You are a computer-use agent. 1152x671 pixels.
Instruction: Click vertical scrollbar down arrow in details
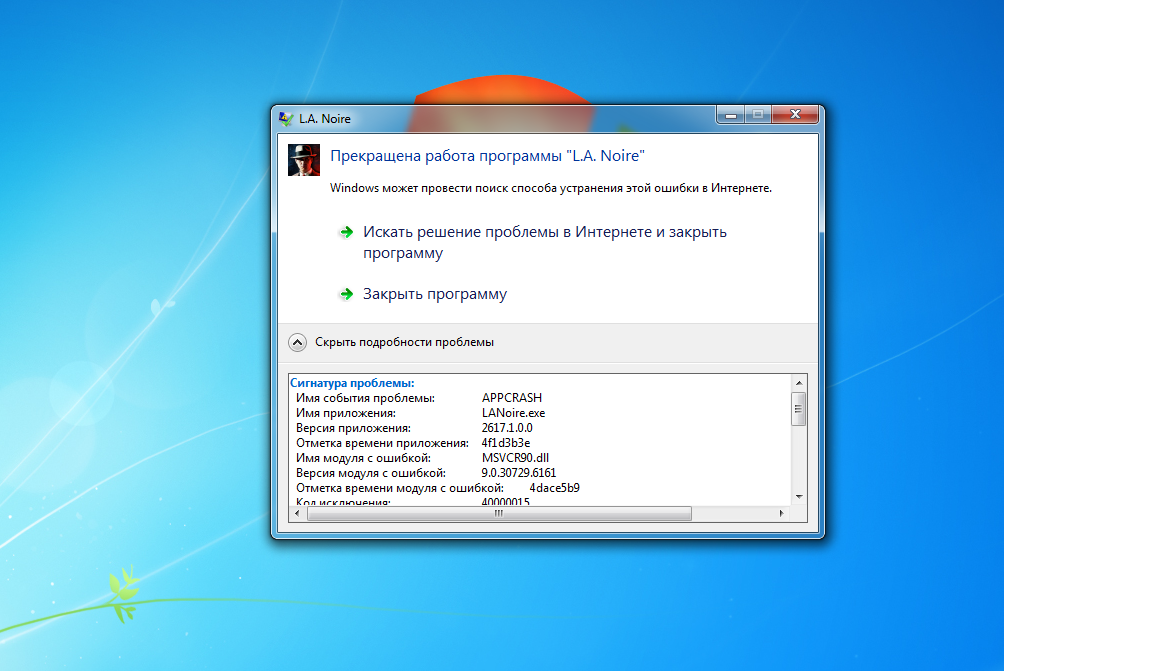click(x=799, y=497)
